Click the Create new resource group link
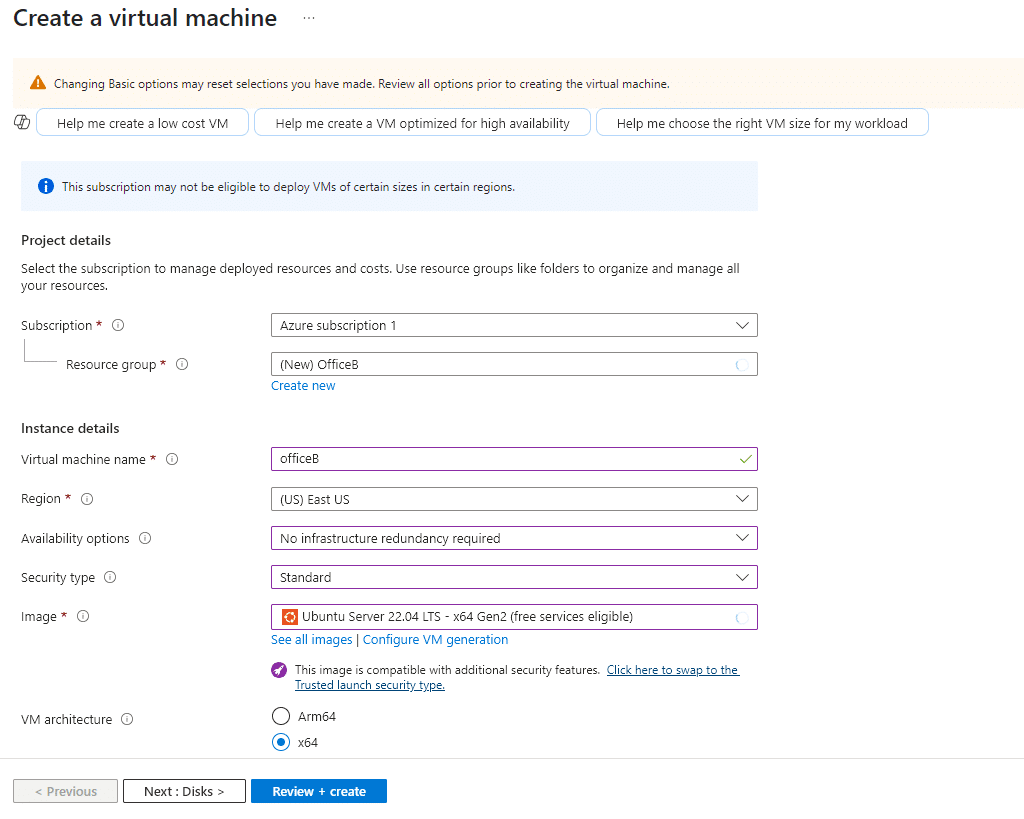 coord(303,386)
